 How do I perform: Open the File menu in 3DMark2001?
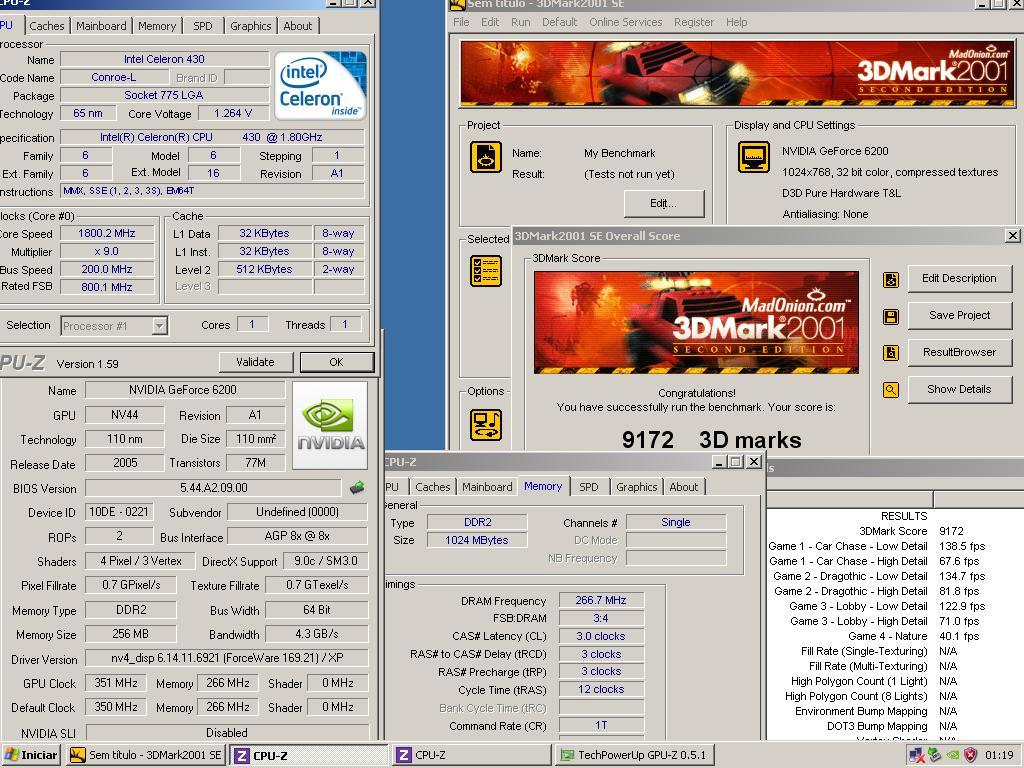tap(461, 22)
